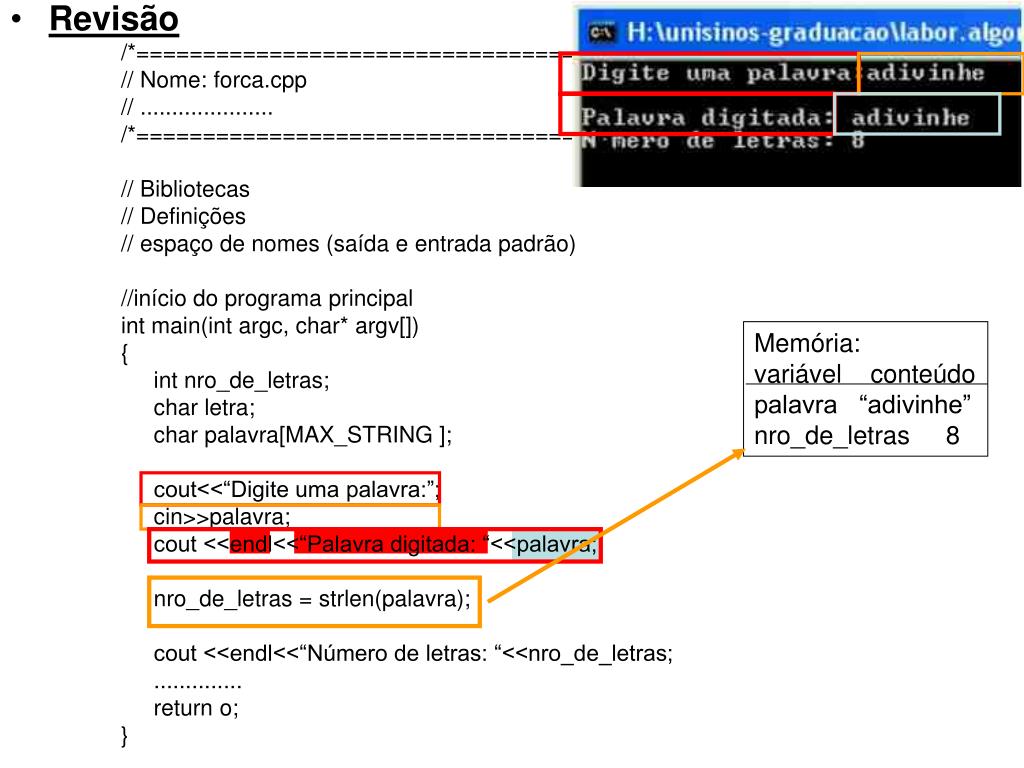Click the 'int nro_de_letras;' declaration
The image size is (1024, 768).
242,380
